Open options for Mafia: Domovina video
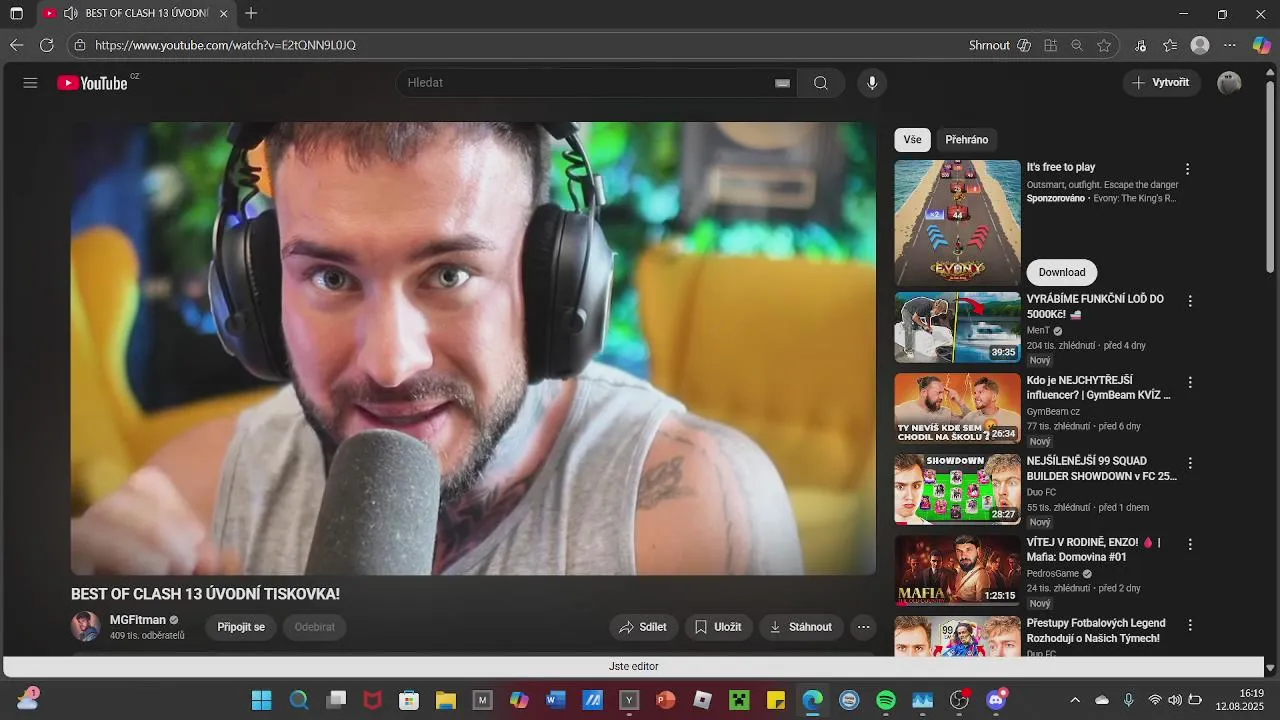 1190,544
